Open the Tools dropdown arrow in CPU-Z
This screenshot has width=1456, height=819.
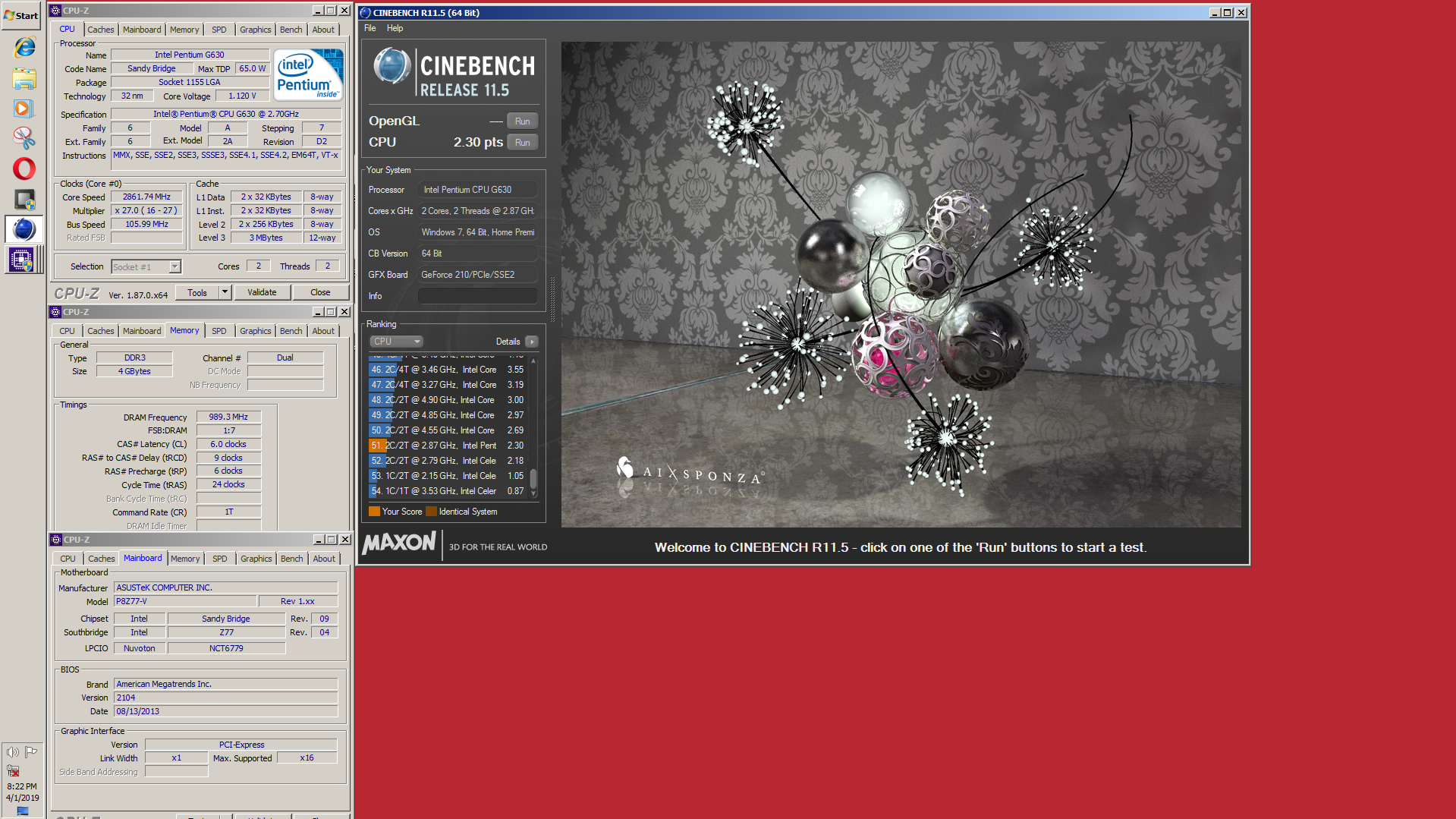[225, 292]
